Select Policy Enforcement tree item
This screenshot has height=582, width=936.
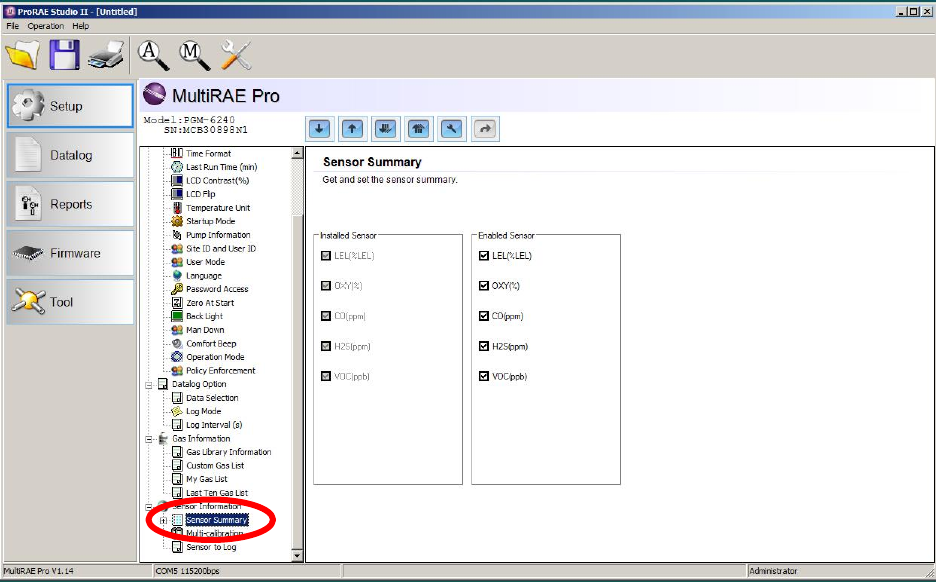click(x=221, y=371)
